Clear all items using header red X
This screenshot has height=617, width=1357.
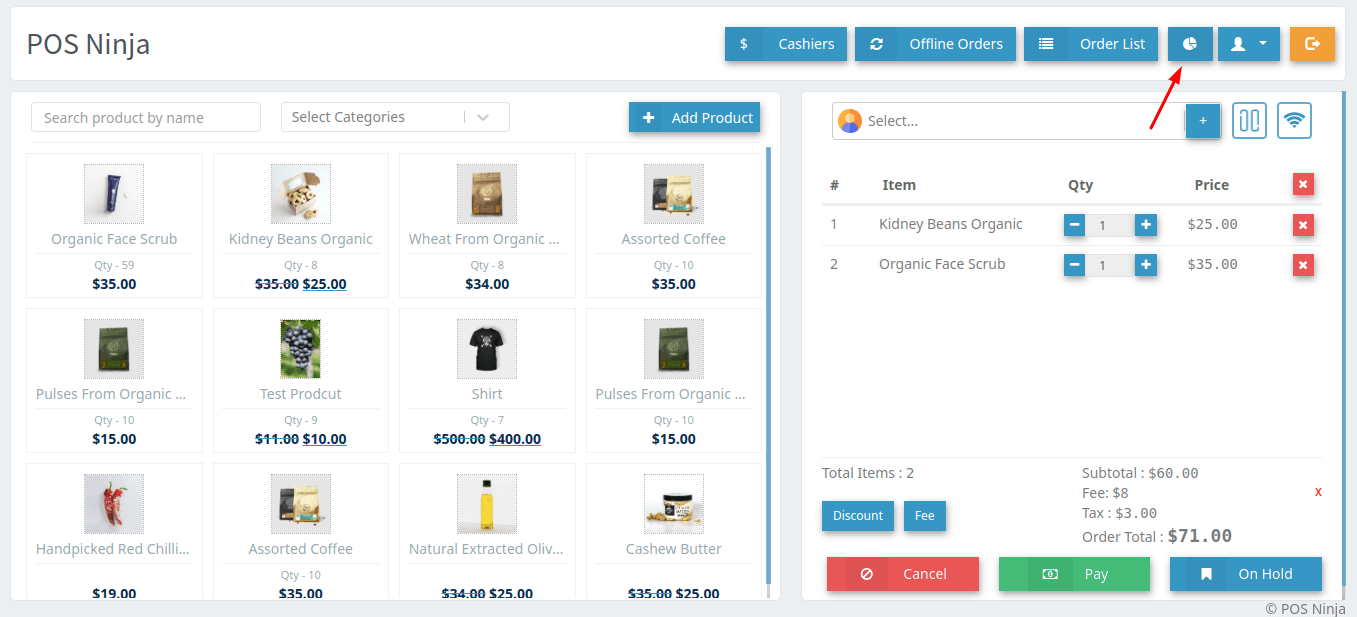[x=1303, y=184]
